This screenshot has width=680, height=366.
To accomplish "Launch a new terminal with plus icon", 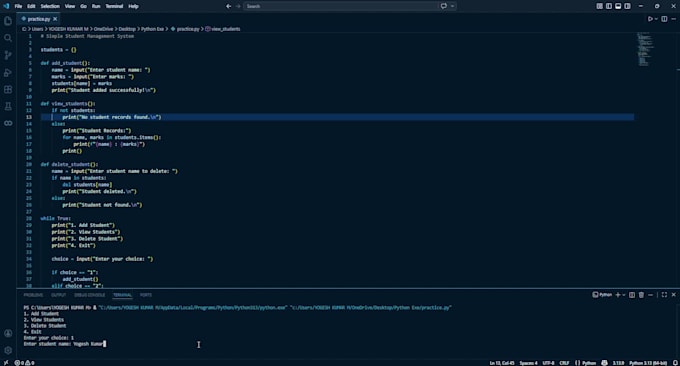I will (x=618, y=295).
